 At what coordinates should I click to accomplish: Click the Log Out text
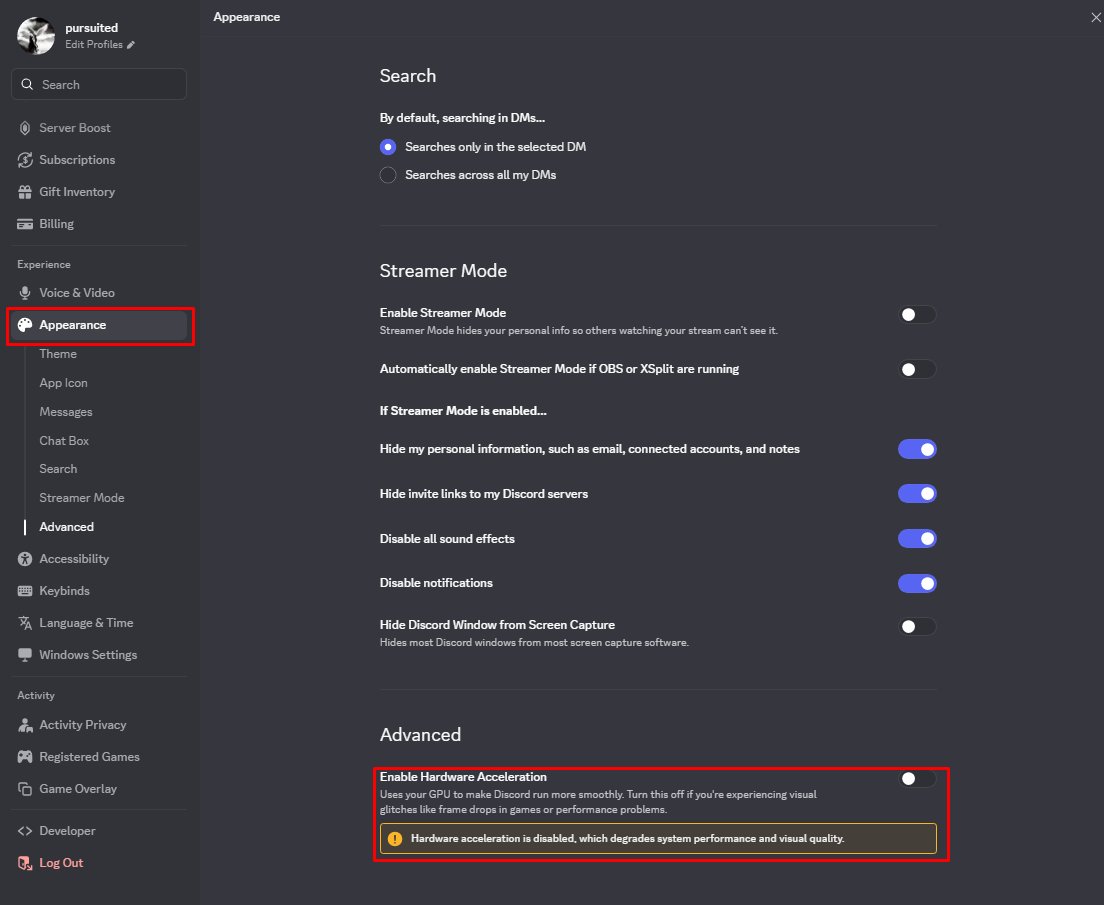pos(61,863)
